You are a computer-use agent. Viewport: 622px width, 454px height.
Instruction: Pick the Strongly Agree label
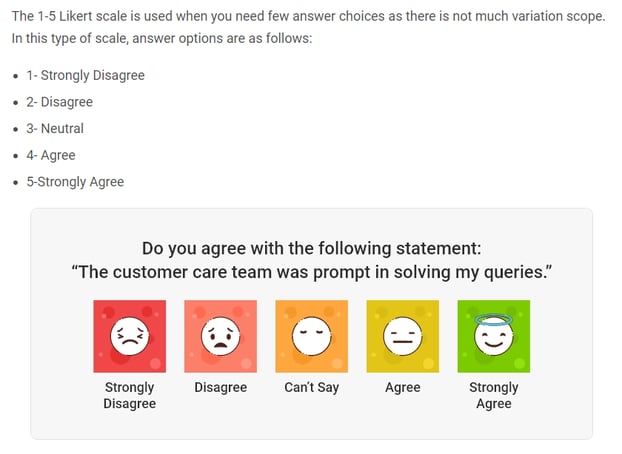[493, 395]
